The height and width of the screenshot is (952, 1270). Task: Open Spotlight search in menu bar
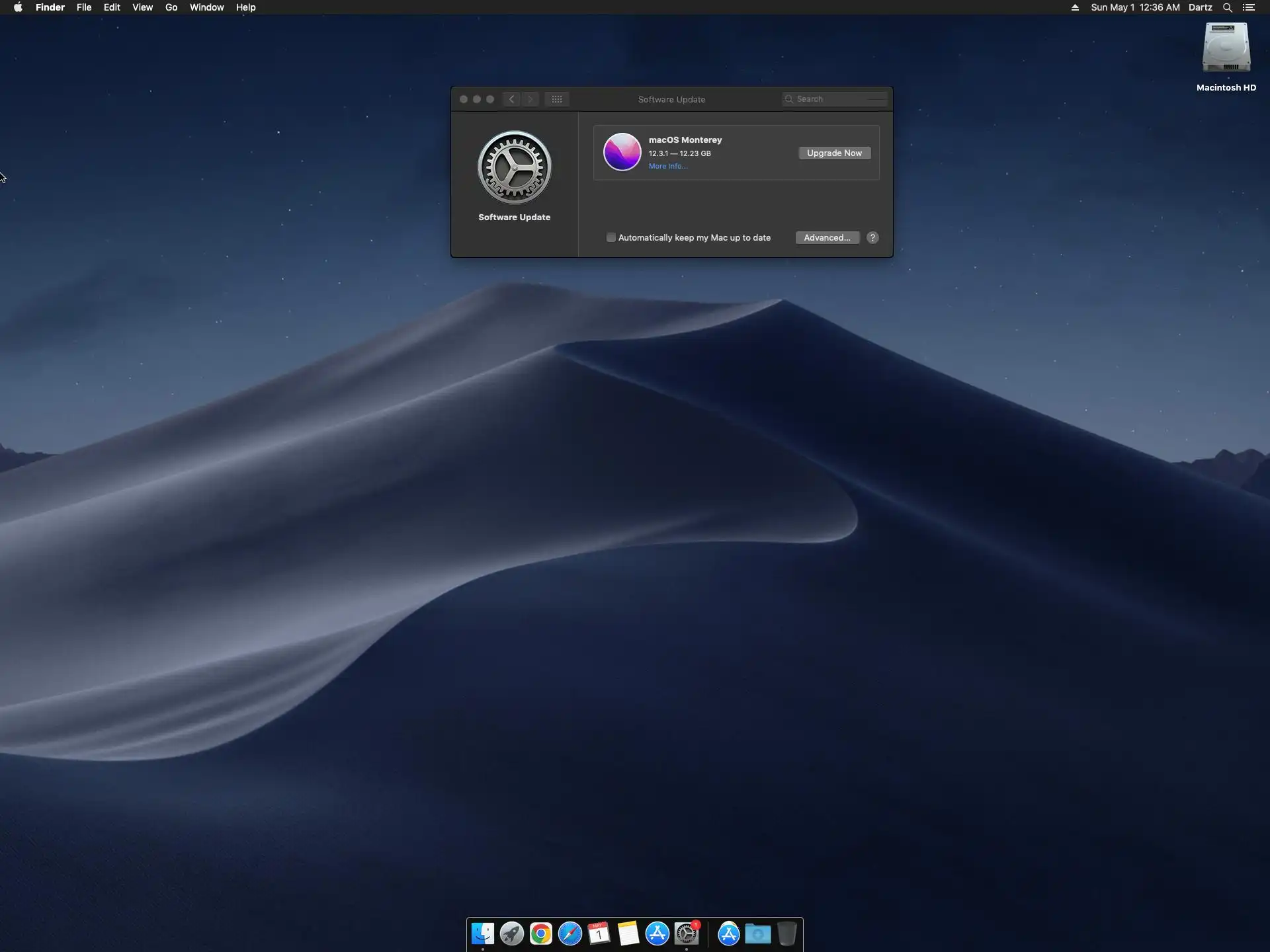pos(1227,7)
